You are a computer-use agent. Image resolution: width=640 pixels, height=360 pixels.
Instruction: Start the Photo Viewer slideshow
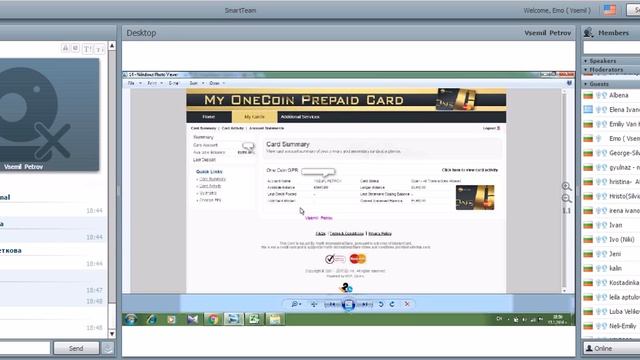point(348,304)
